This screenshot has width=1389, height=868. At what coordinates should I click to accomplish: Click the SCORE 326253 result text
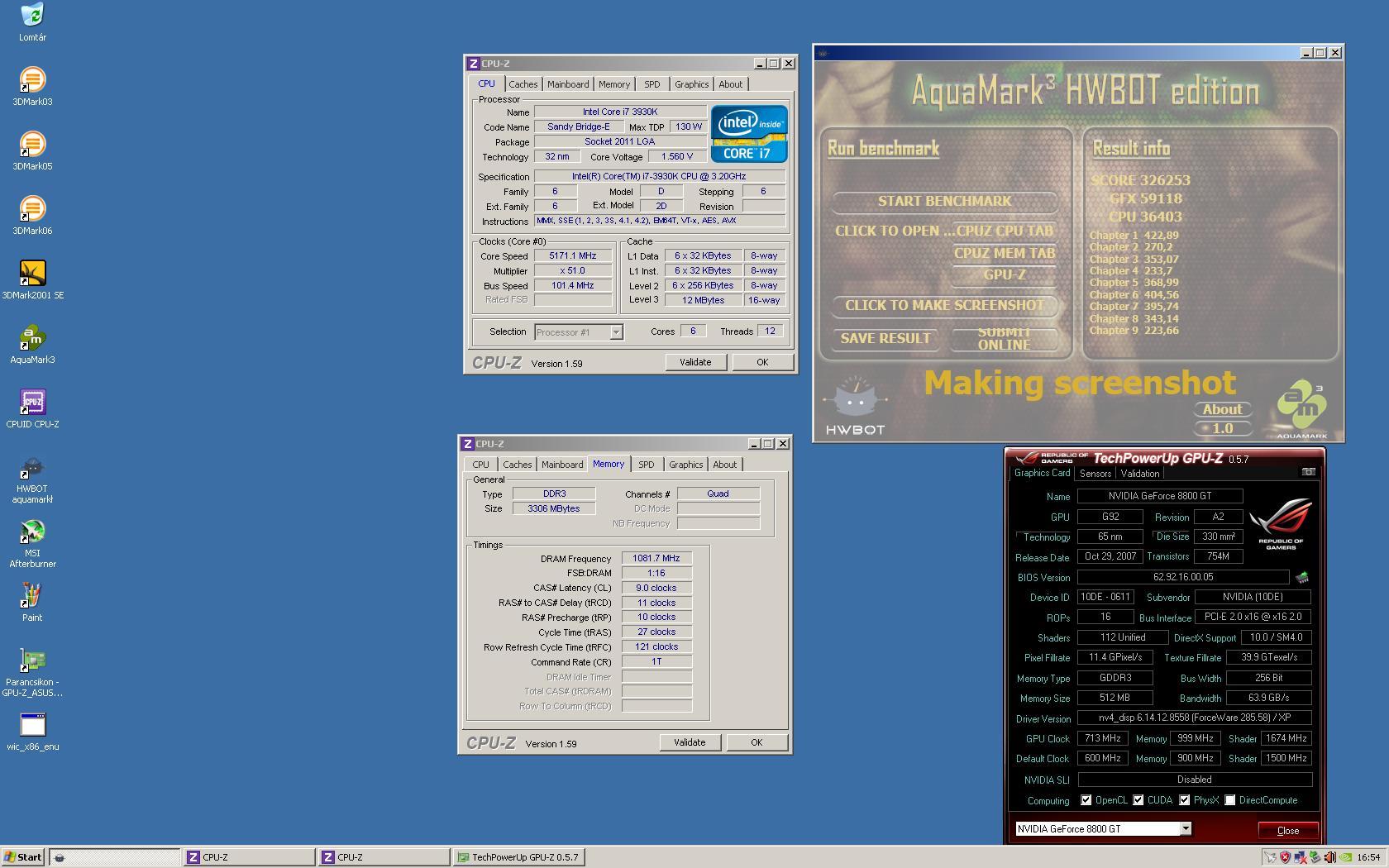[1140, 180]
